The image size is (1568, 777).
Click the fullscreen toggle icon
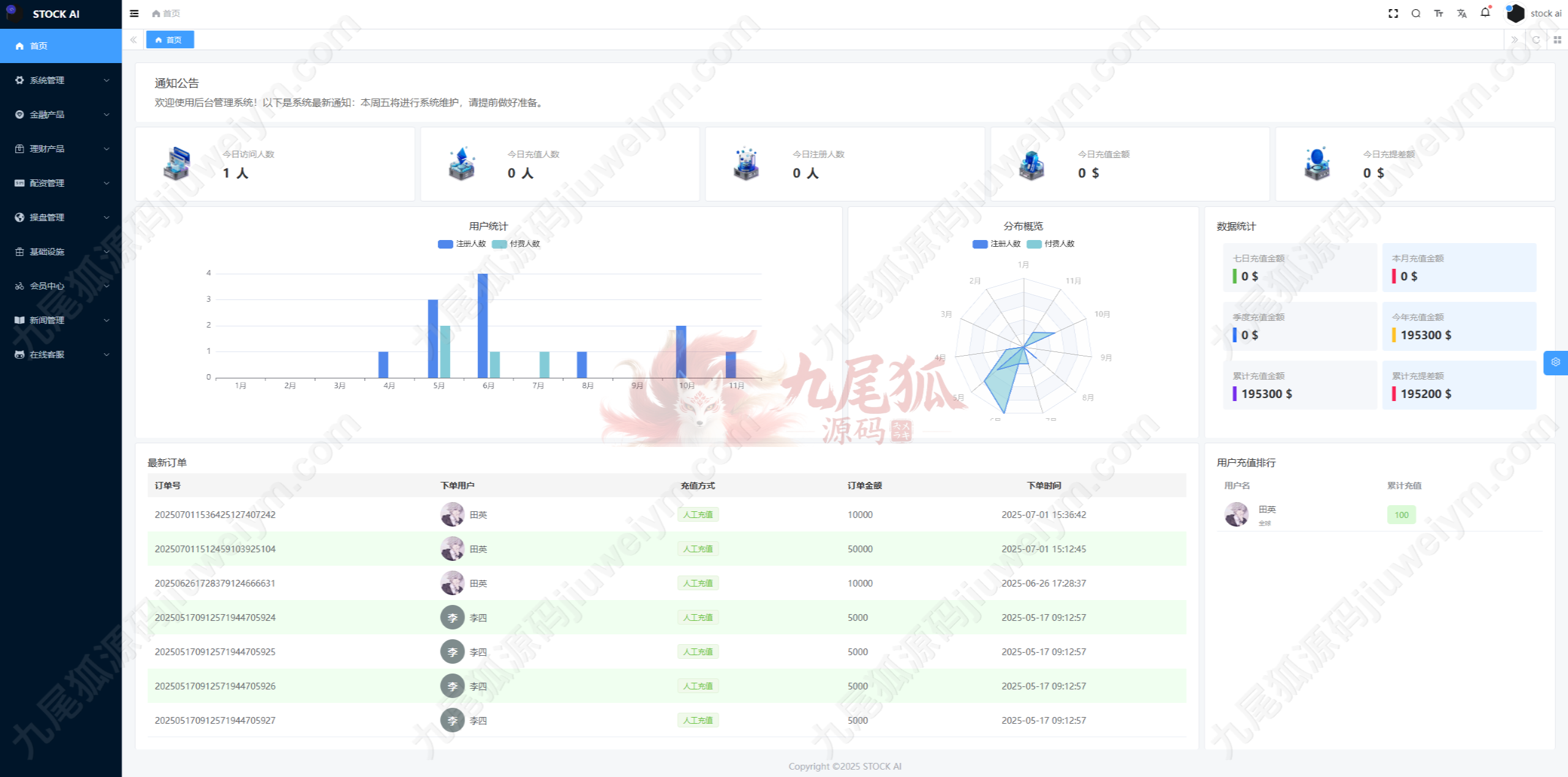(1393, 13)
